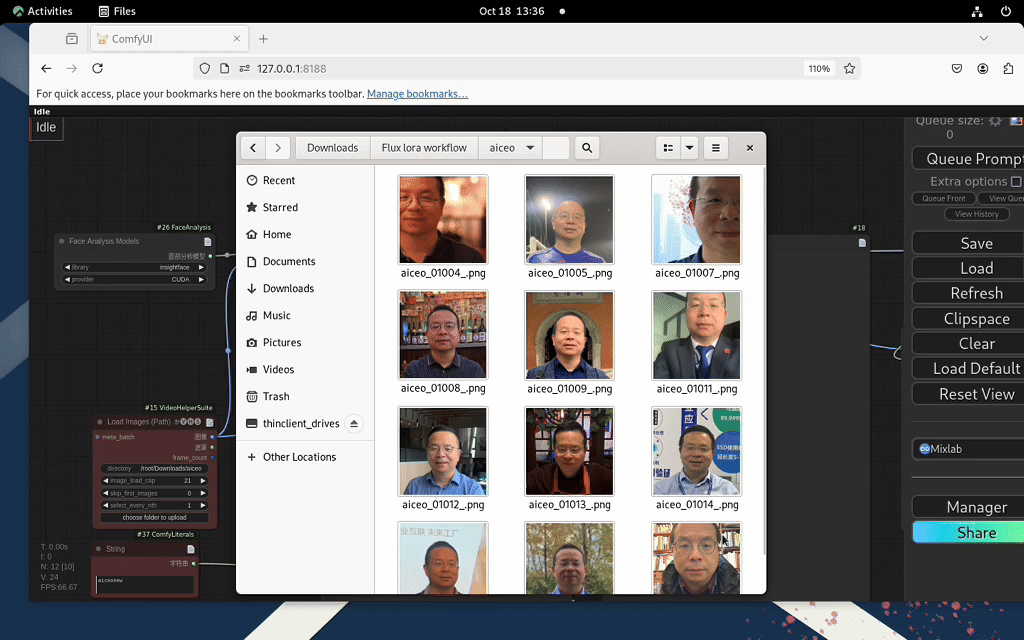Increase the provider value arrow
Screen dimensions: 1024x640
point(201,280)
